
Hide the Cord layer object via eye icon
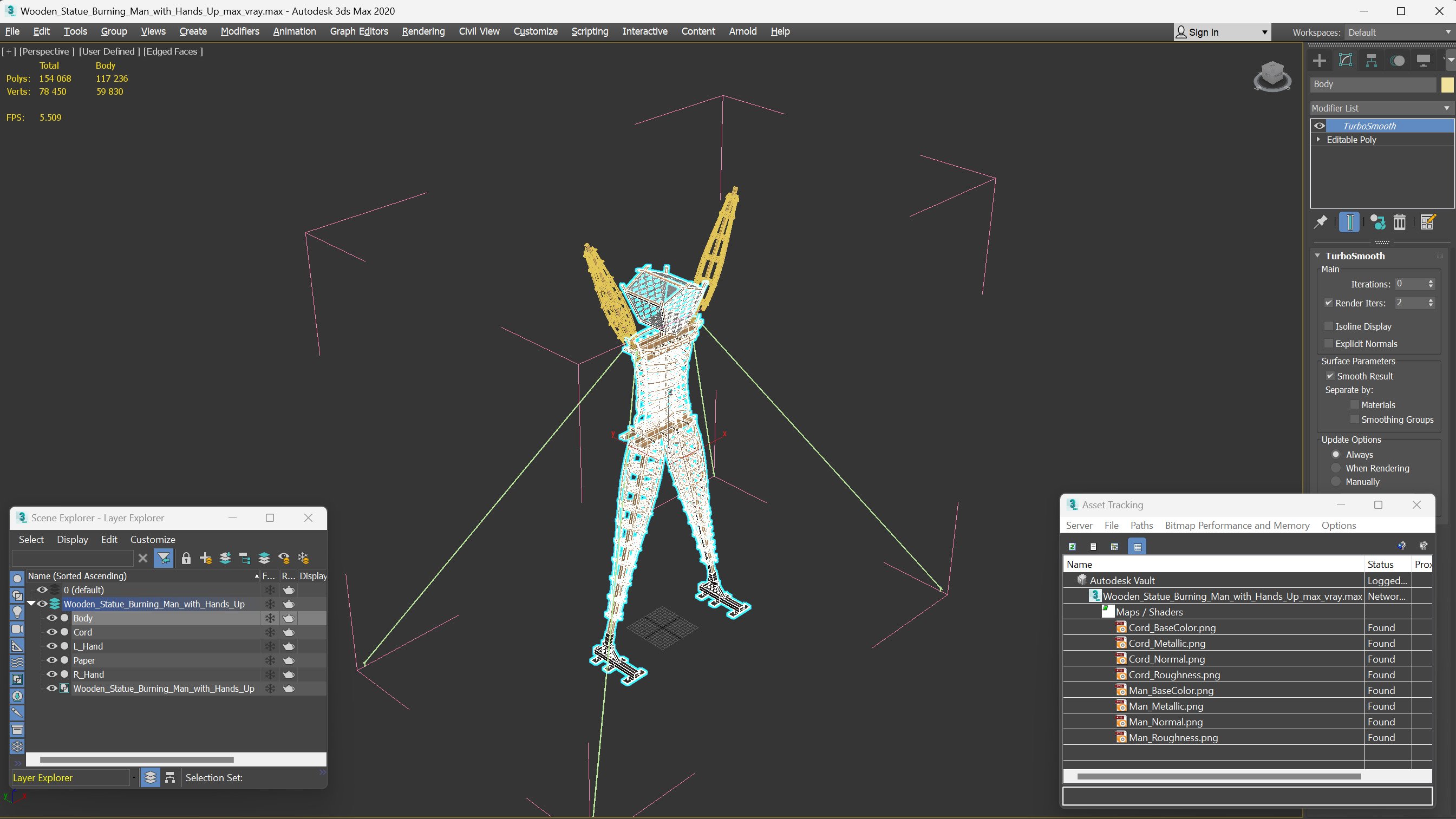51,632
